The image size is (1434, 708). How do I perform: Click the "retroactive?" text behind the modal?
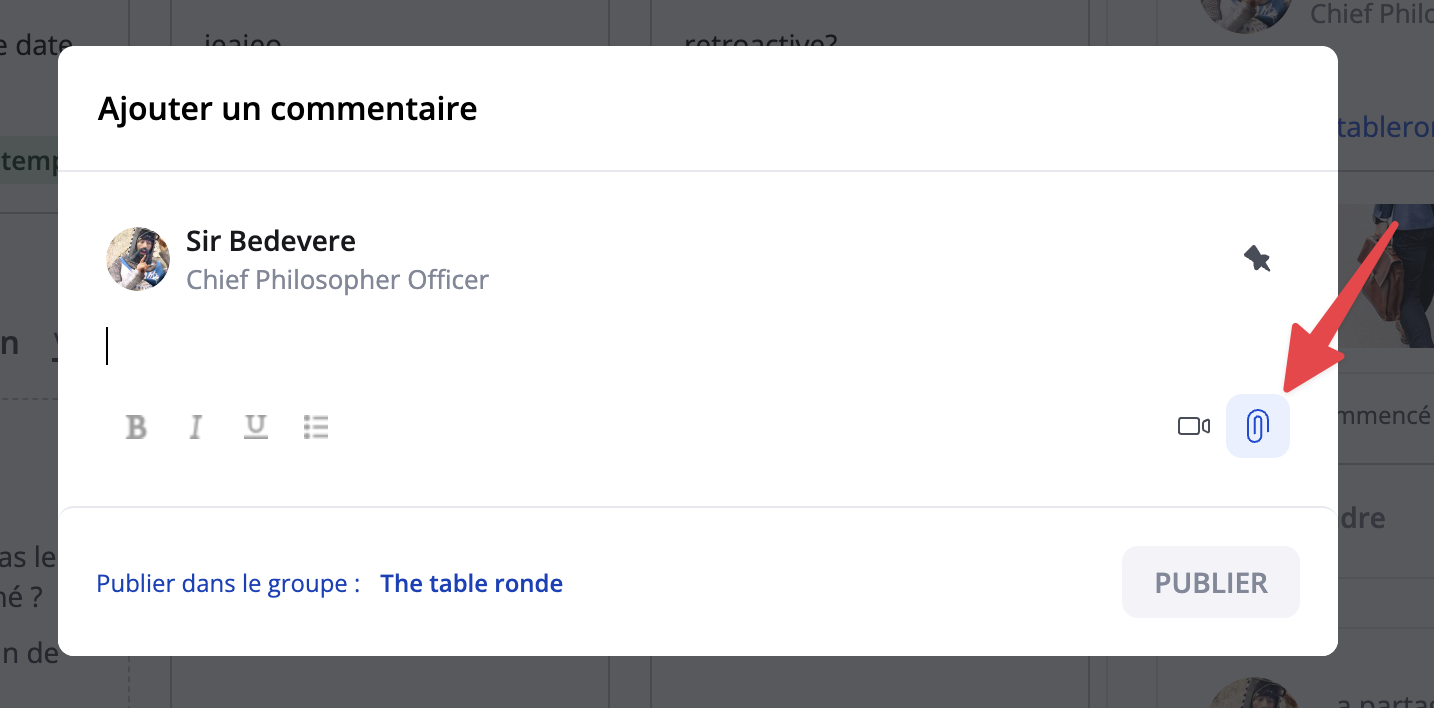click(760, 40)
